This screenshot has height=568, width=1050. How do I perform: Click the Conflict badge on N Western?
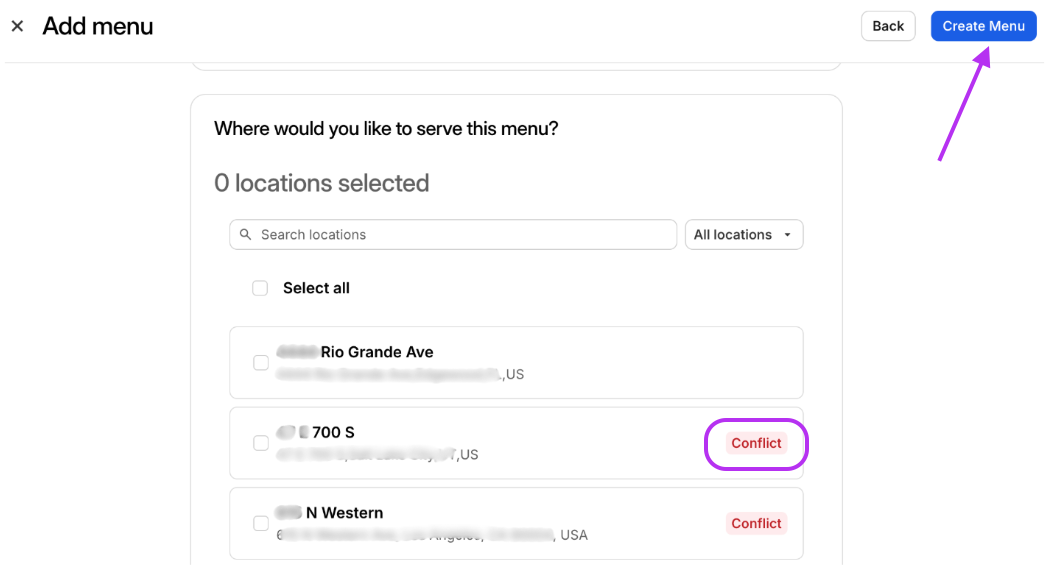(756, 523)
